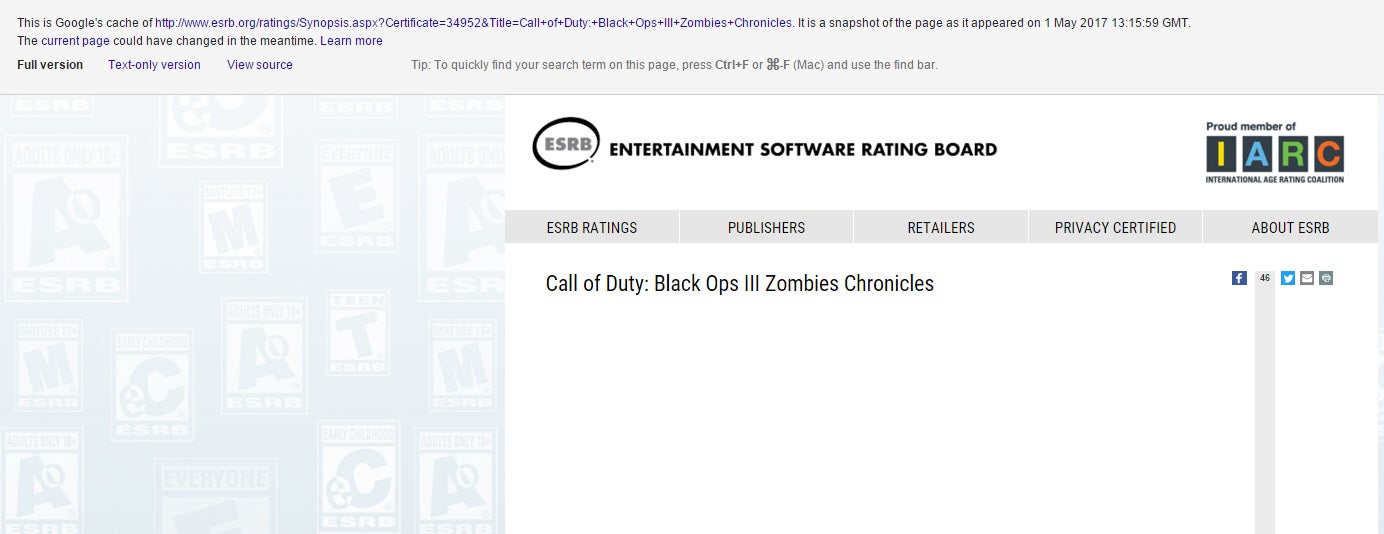The width and height of the screenshot is (1384, 534).
Task: Open the ESRB RATINGS menu
Action: click(592, 227)
